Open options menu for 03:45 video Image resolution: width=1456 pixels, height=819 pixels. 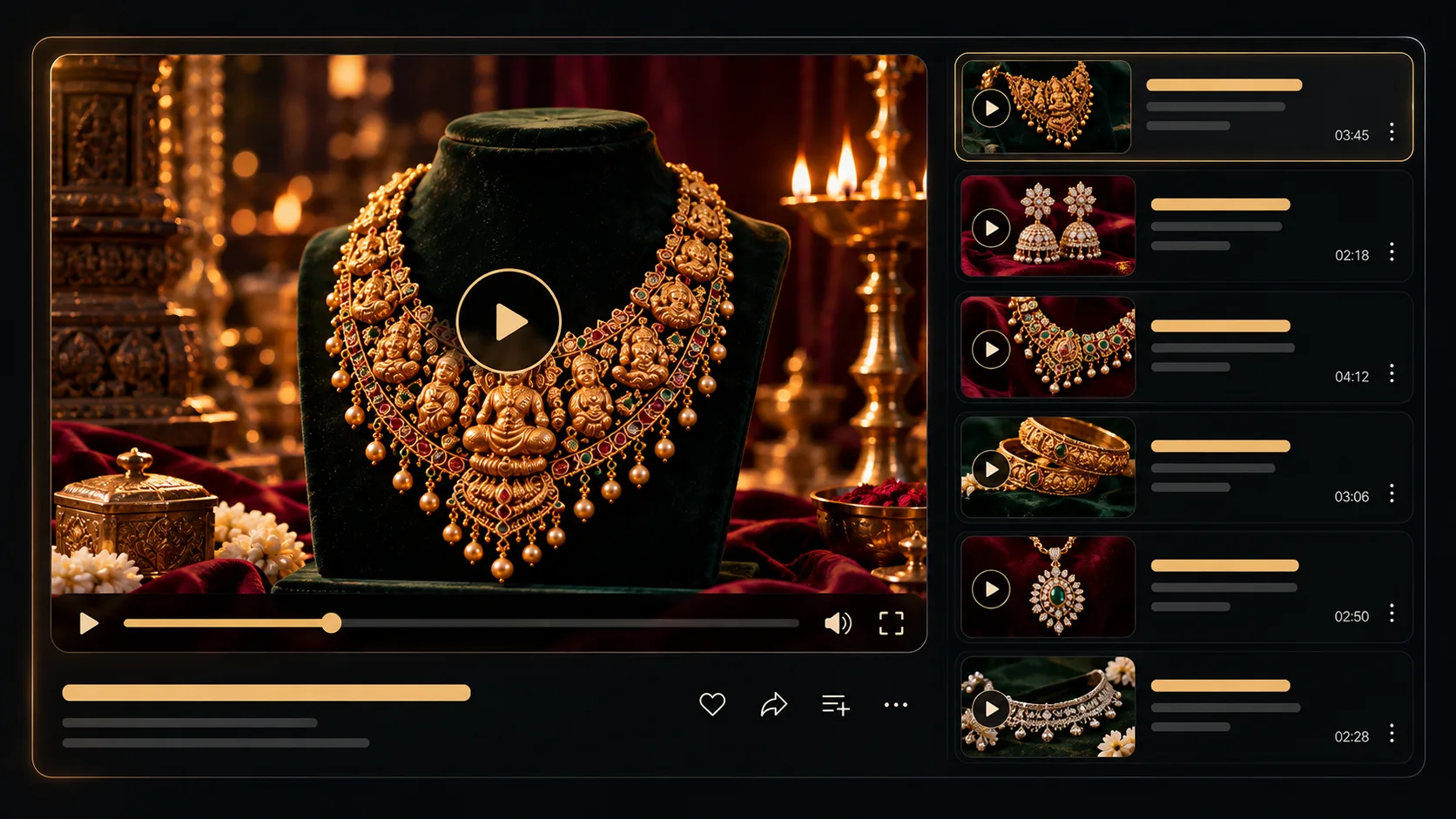[x=1392, y=131]
